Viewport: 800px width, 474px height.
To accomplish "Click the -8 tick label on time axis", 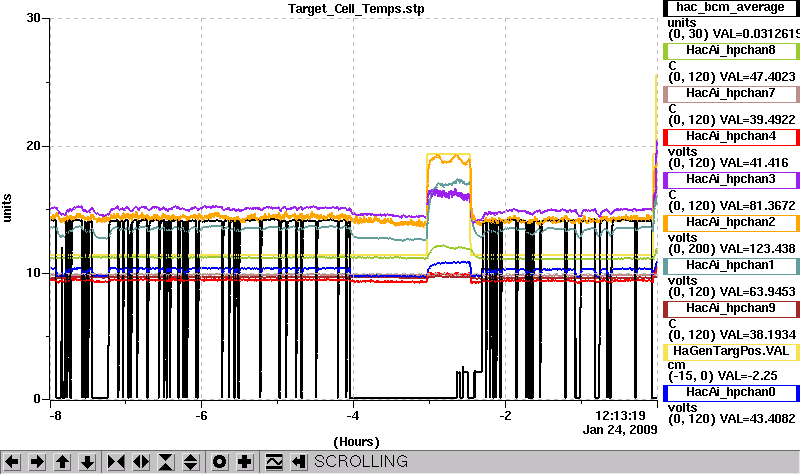I will click(55, 416).
